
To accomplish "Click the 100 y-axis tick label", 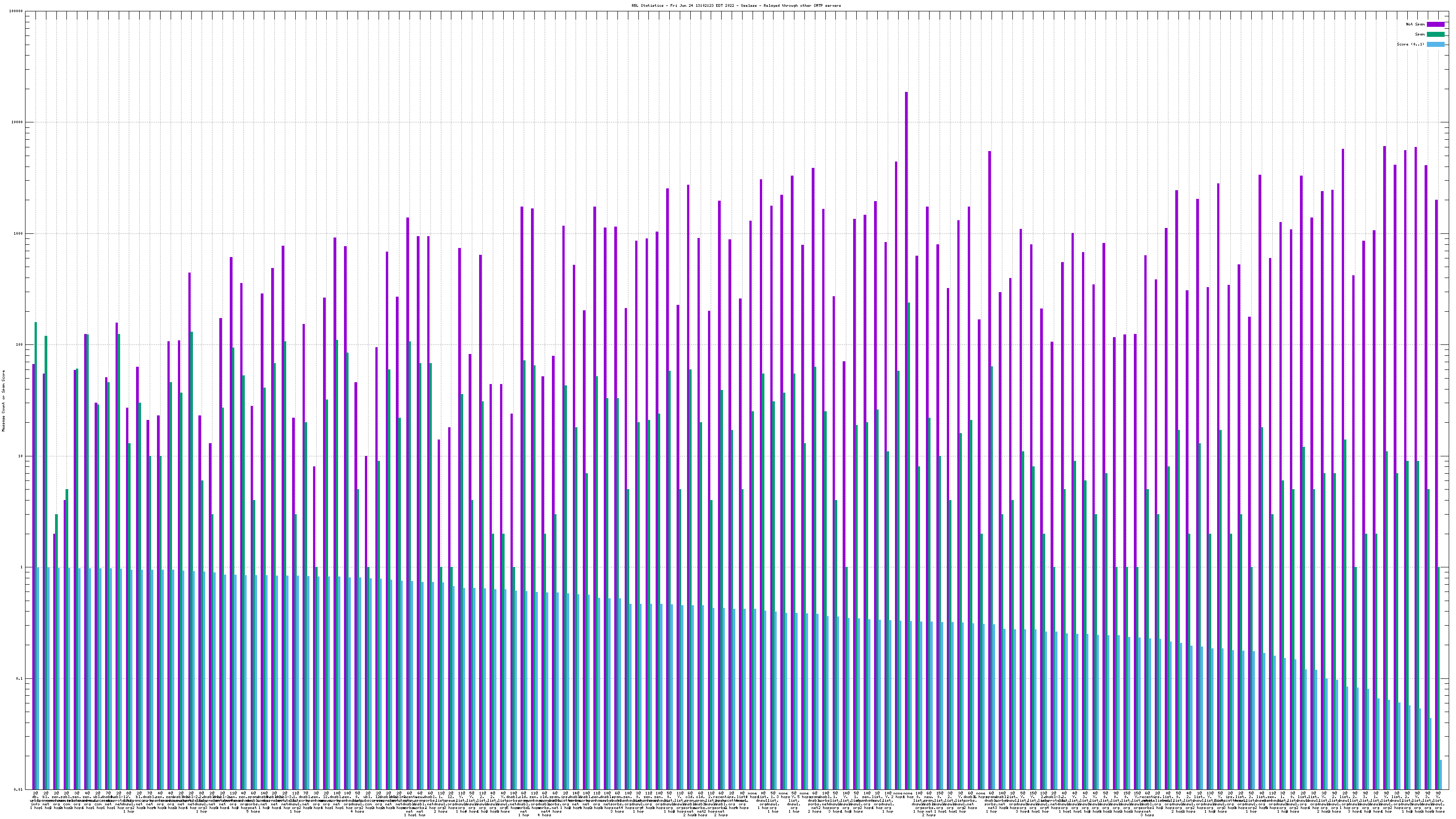I will click(x=20, y=345).
